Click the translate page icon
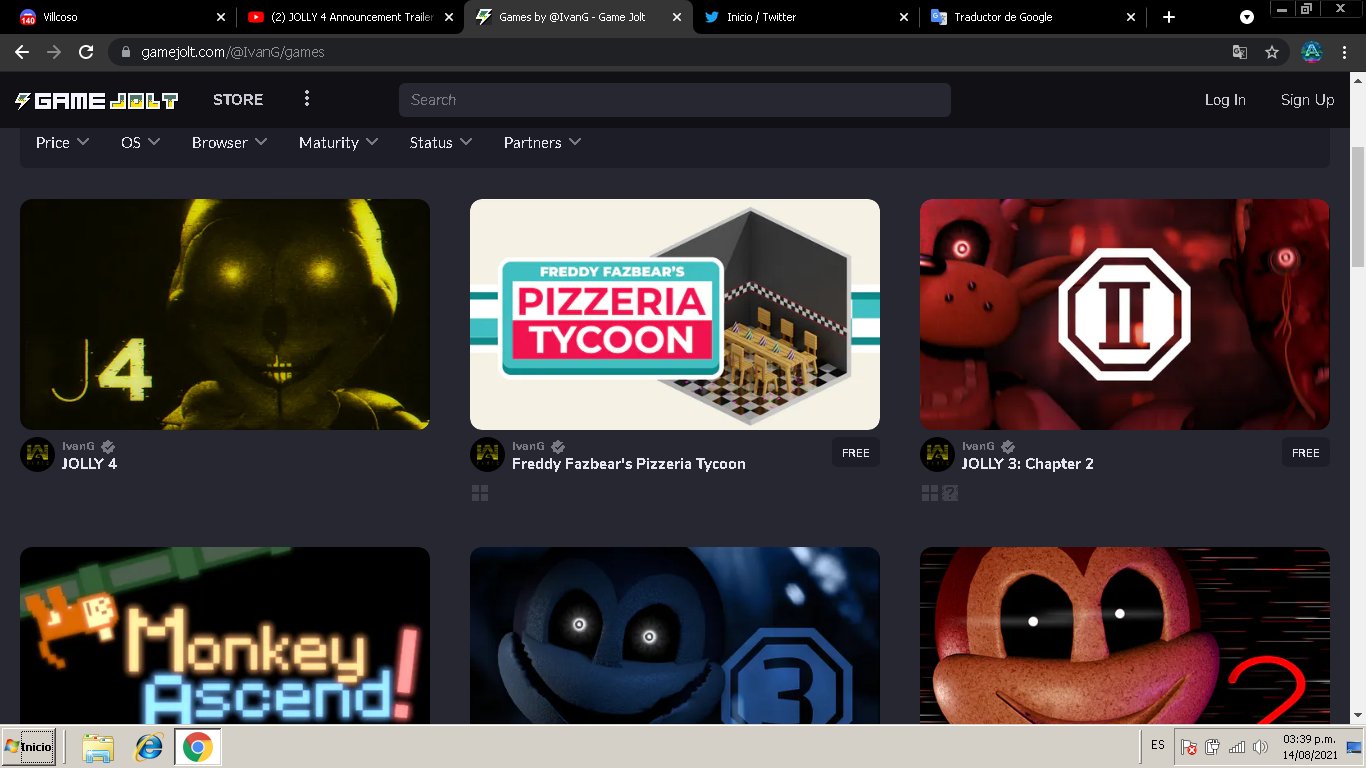This screenshot has width=1366, height=768. coord(1240,52)
